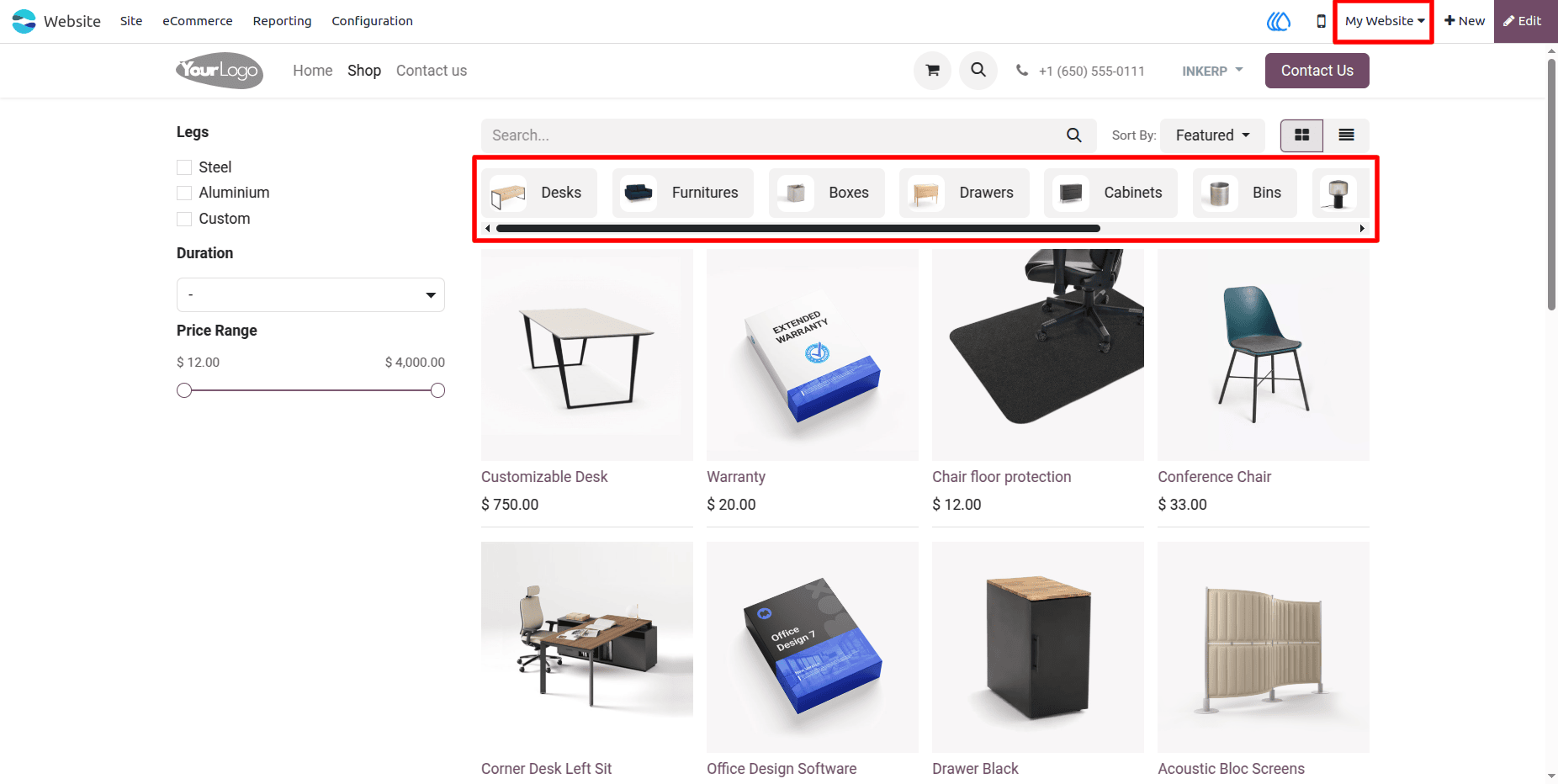Select the lamp category thumbnail
This screenshot has width=1558, height=784.
pos(1338,193)
